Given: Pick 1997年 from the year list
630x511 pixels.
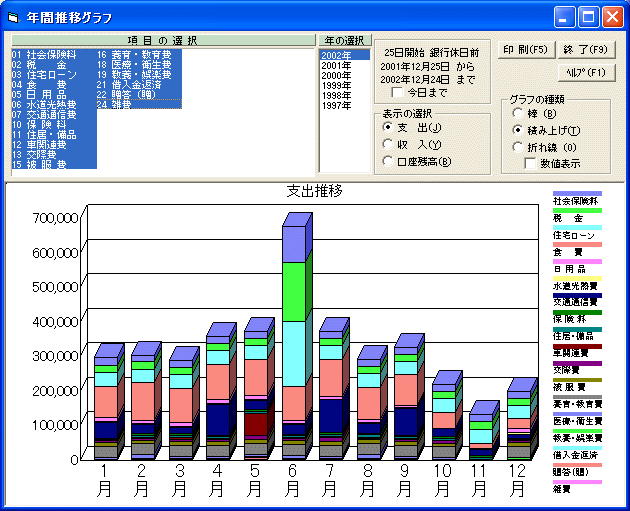Looking at the screenshot, I should click(x=336, y=105).
